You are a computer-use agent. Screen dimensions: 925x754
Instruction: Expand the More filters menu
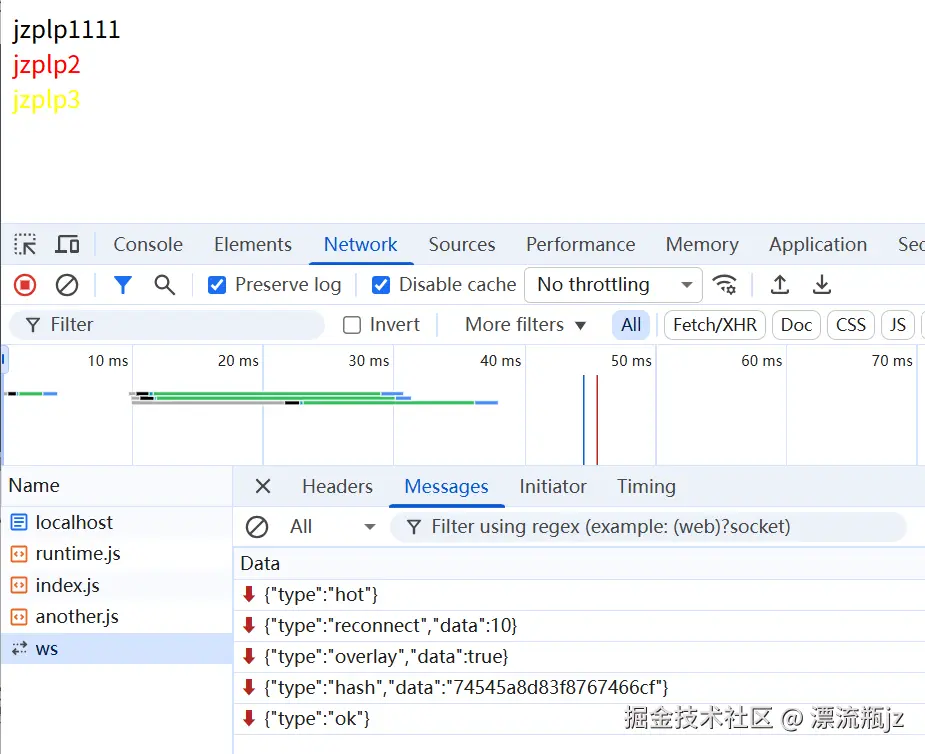[x=525, y=325]
